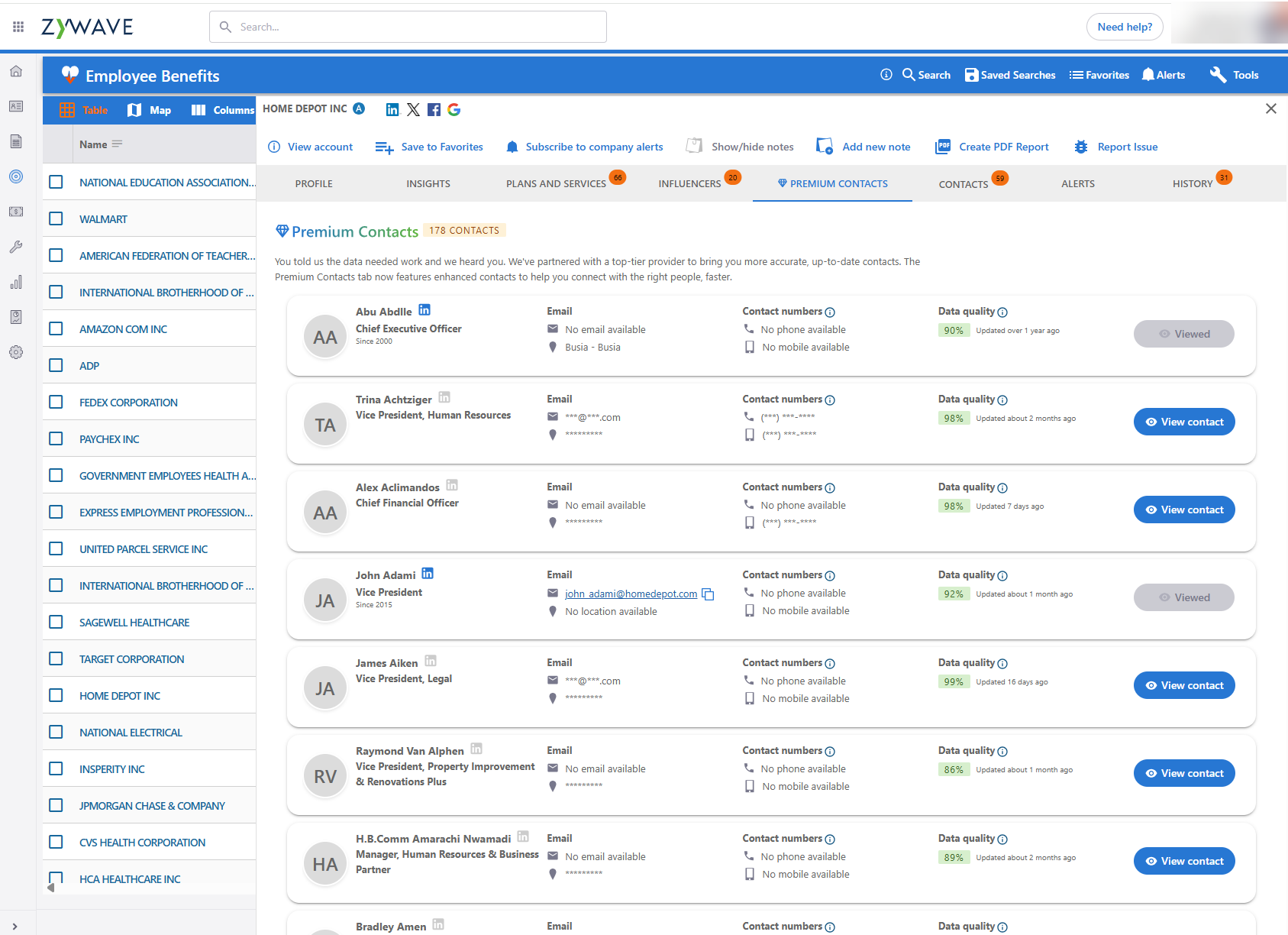The height and width of the screenshot is (935, 1288).
Task: Open Home Depot Facebook icon
Action: pyautogui.click(x=434, y=109)
